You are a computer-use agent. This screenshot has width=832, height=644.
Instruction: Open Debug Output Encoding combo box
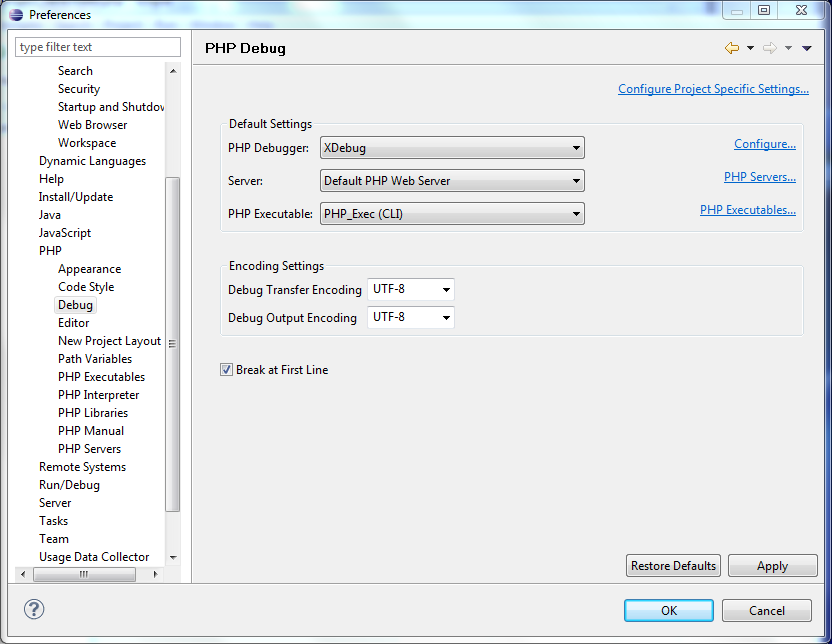click(x=411, y=317)
